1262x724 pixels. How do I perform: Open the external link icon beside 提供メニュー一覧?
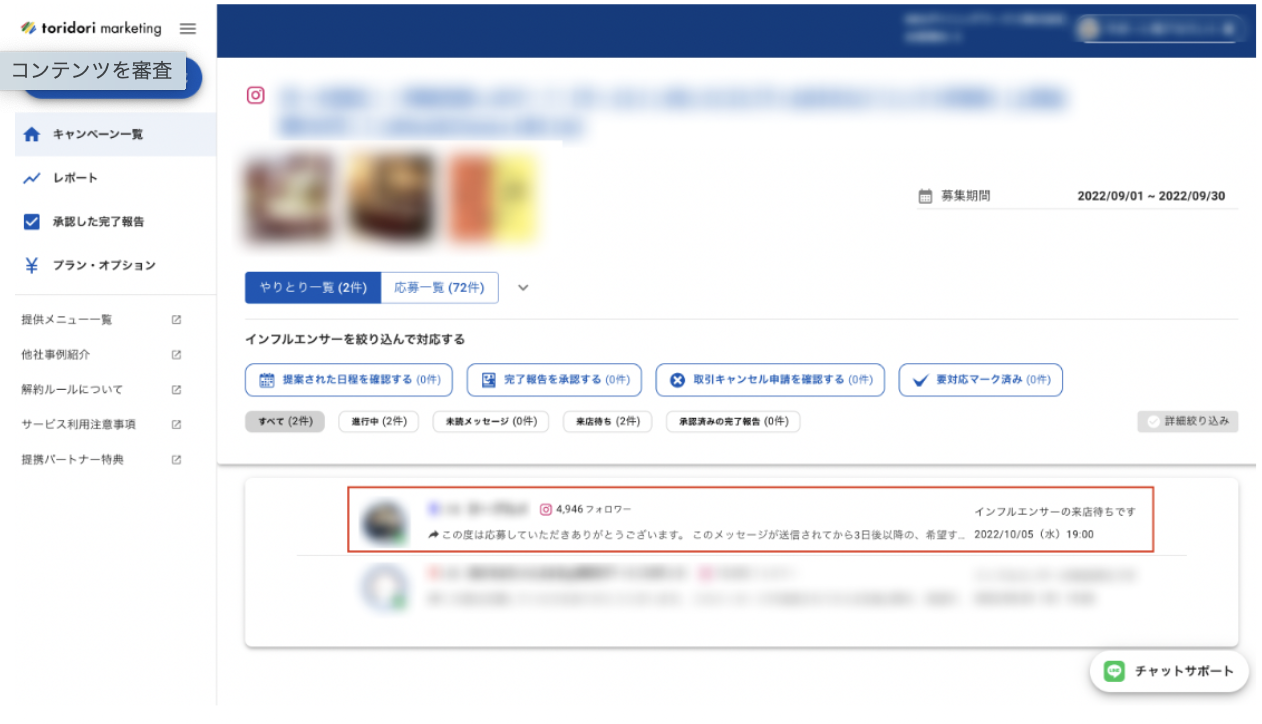click(175, 319)
